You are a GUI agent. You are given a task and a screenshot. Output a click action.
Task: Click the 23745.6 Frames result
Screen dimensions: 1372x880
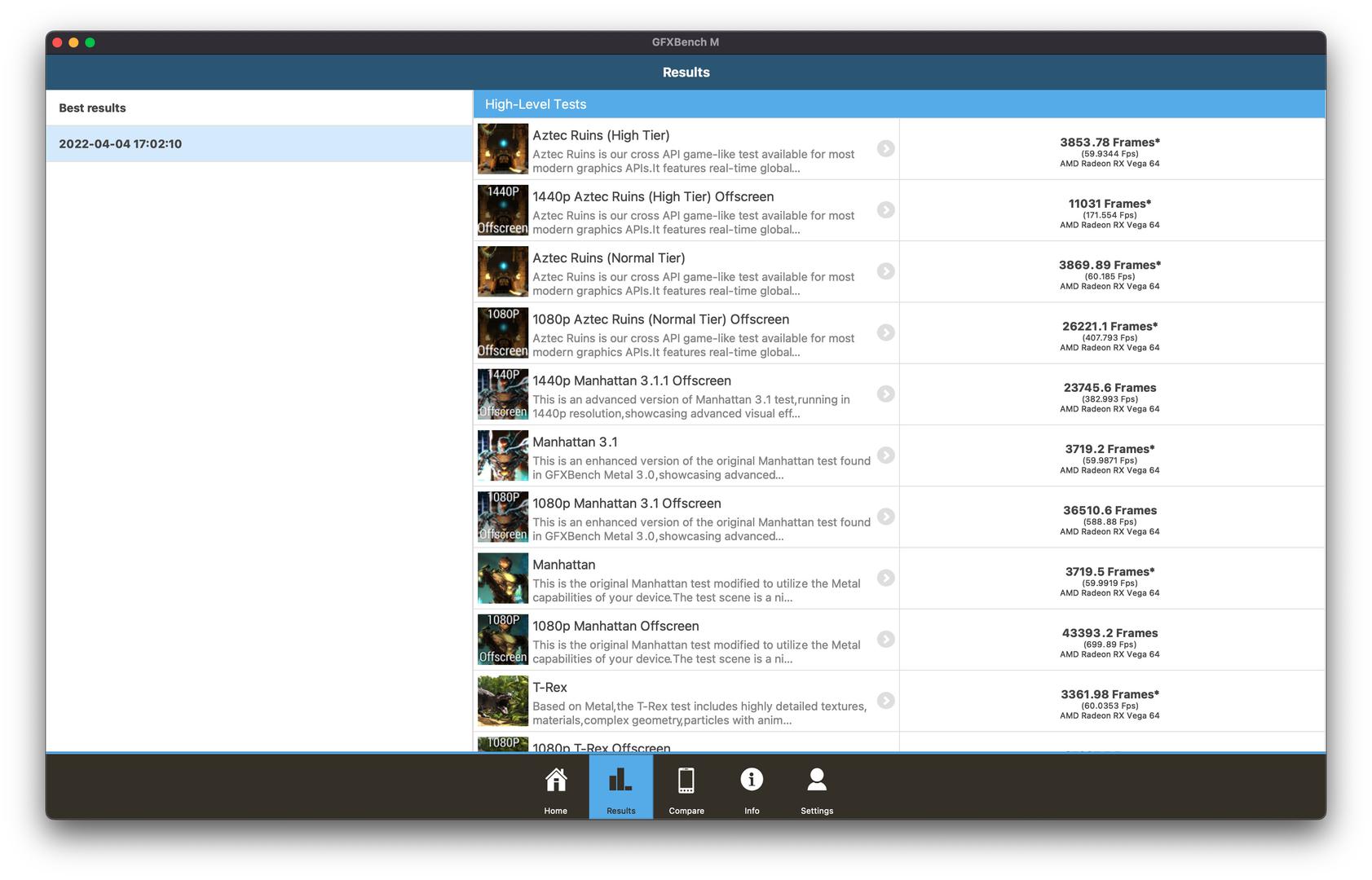pyautogui.click(x=1110, y=388)
